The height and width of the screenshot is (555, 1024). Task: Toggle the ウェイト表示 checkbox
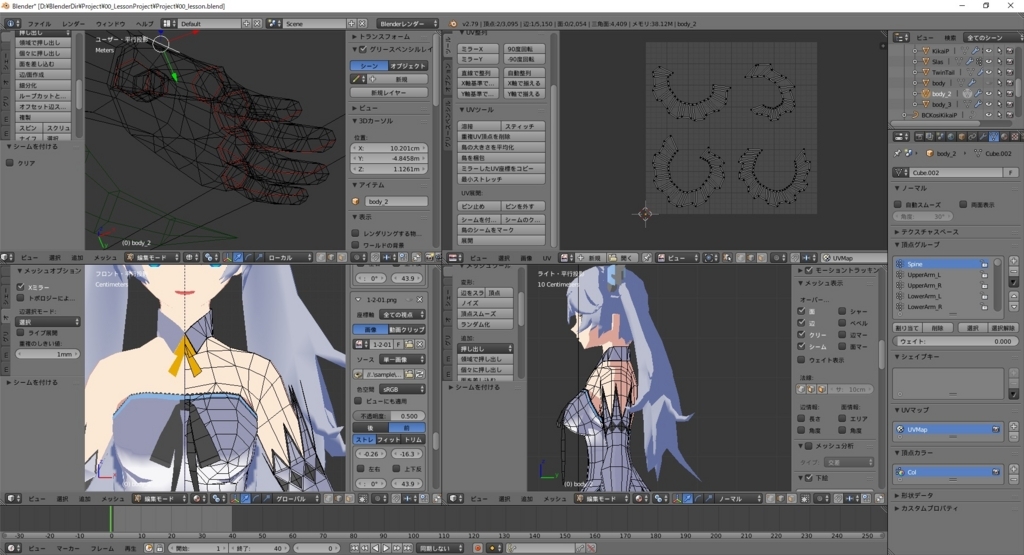801,359
